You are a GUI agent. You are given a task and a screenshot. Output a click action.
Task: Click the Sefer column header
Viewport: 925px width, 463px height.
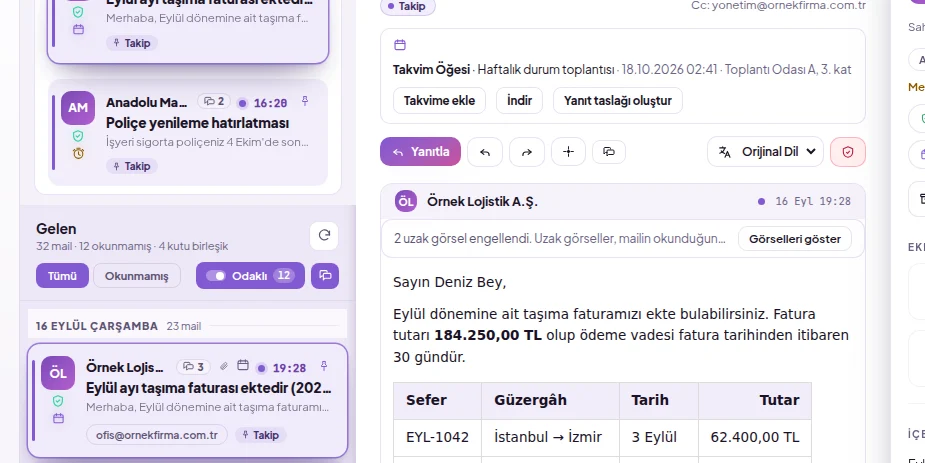coord(437,400)
